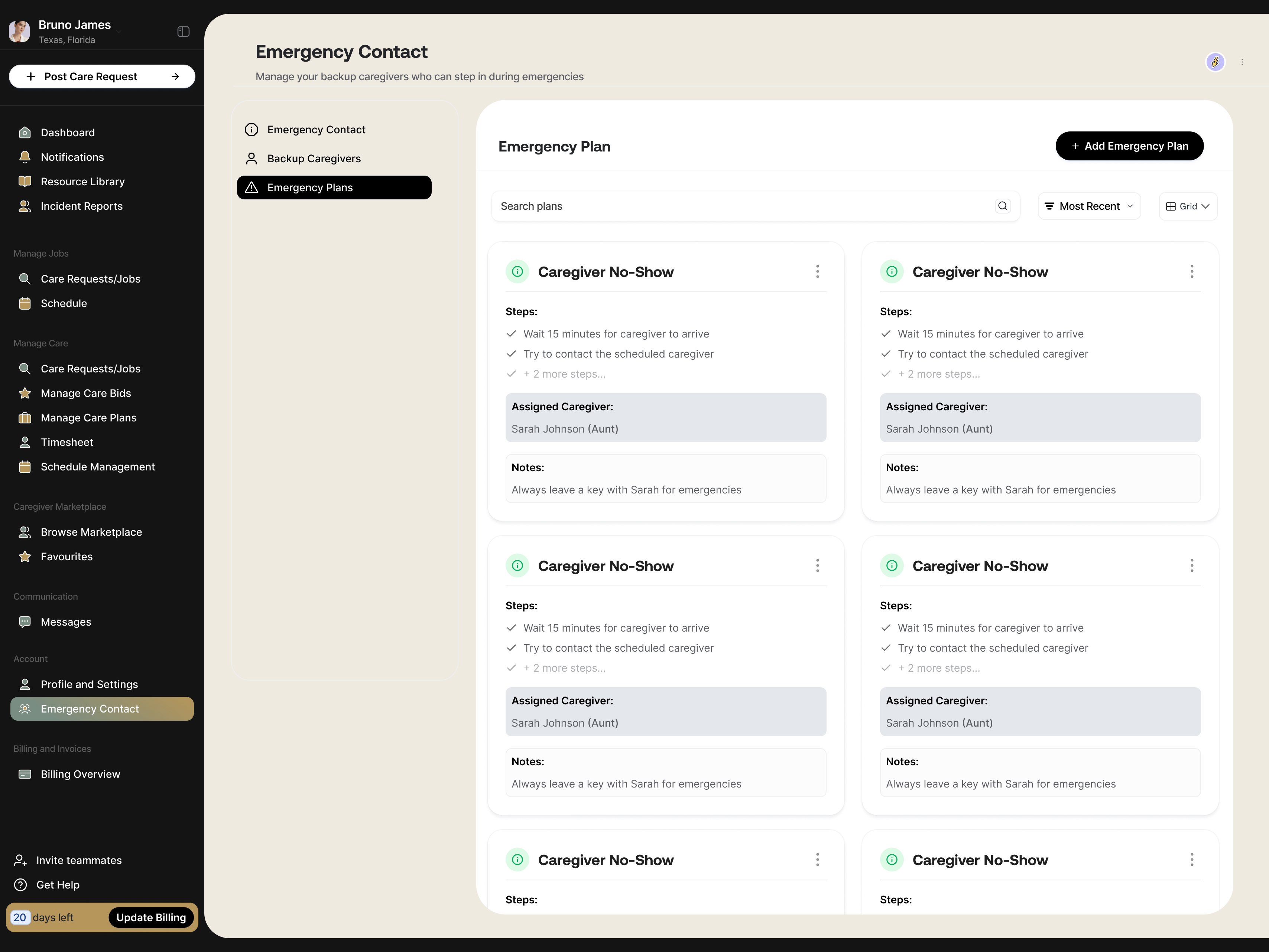Open Care Requests/Jobs under Manage Jobs
The width and height of the screenshot is (1269, 952).
pyautogui.click(x=91, y=279)
